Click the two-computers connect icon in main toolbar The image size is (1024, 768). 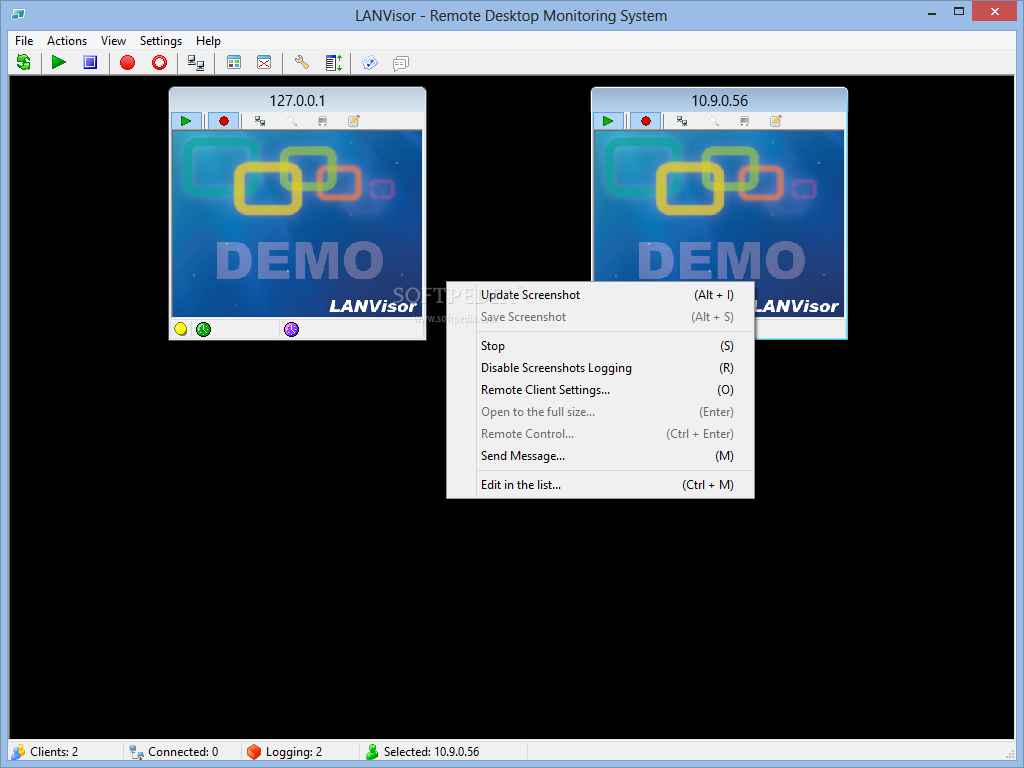click(196, 63)
